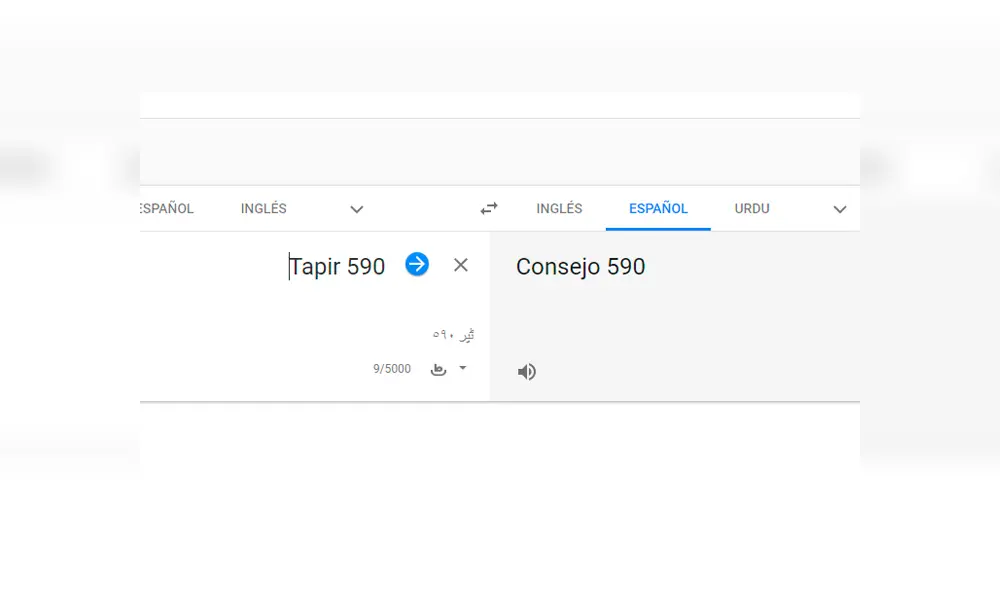1000x590 pixels.
Task: Swap the source and target languages
Action: (x=489, y=208)
